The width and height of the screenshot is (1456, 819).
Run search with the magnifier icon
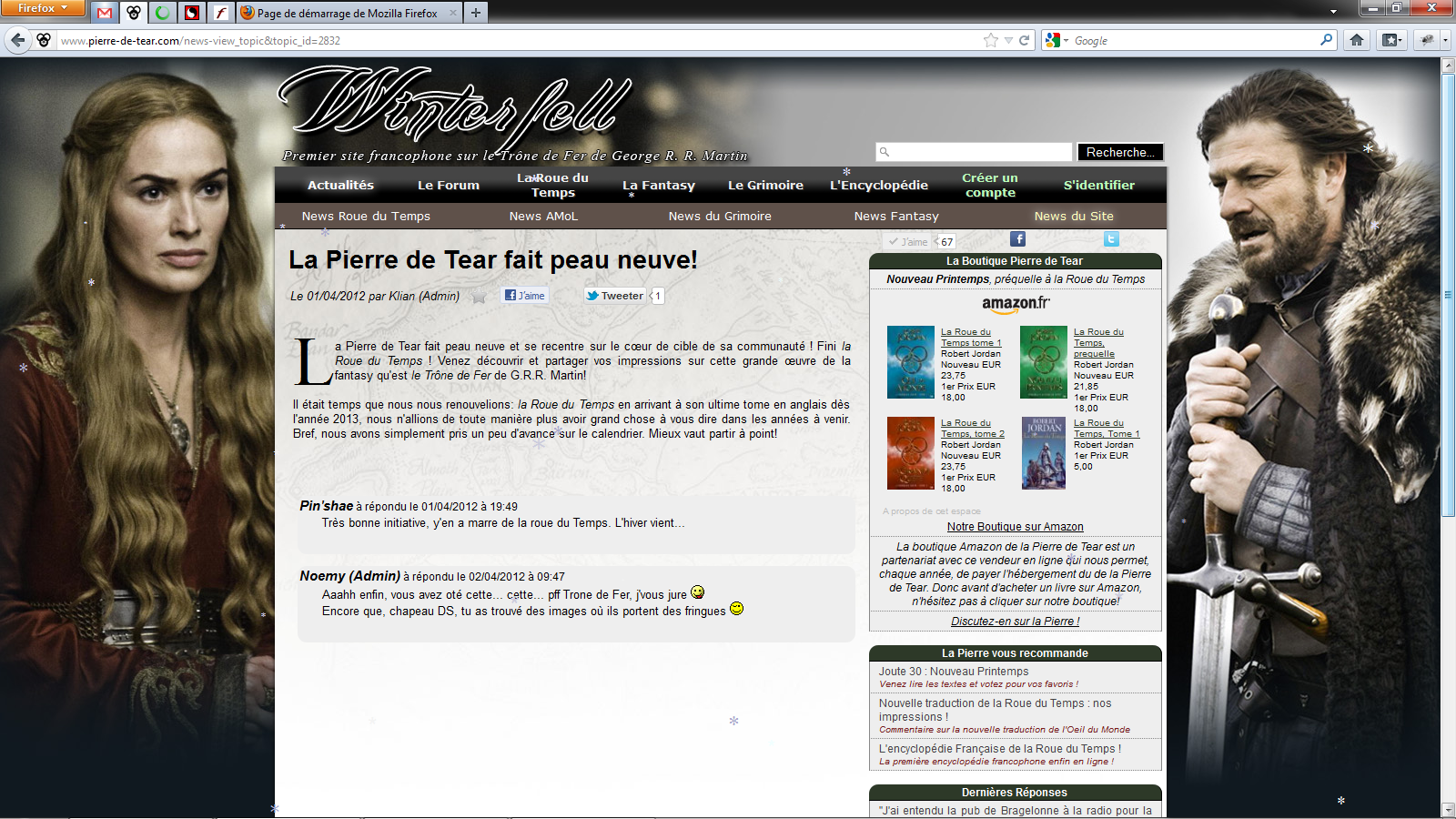pyautogui.click(x=1326, y=40)
